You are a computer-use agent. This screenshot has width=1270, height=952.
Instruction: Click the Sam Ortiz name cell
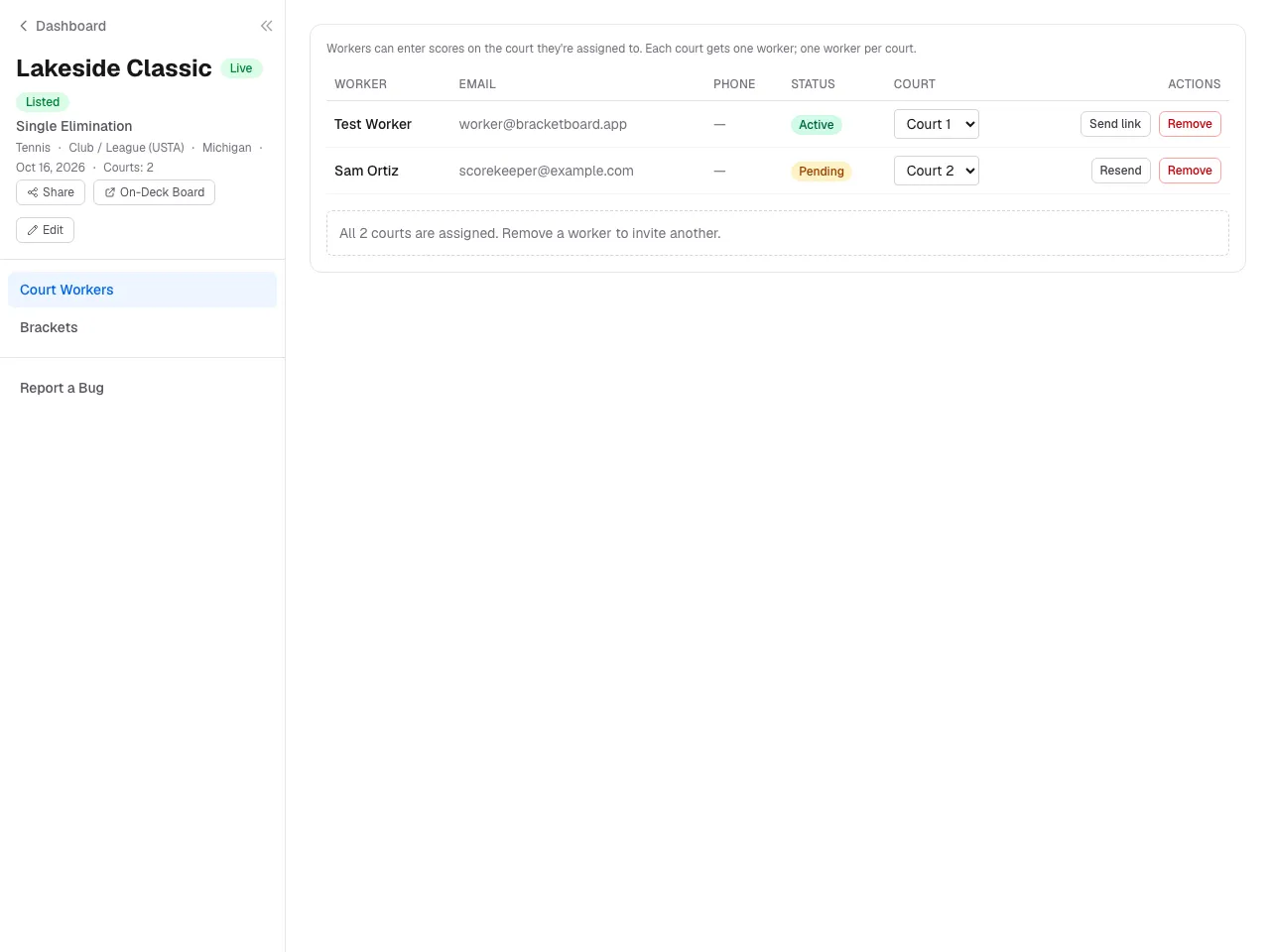pyautogui.click(x=366, y=171)
